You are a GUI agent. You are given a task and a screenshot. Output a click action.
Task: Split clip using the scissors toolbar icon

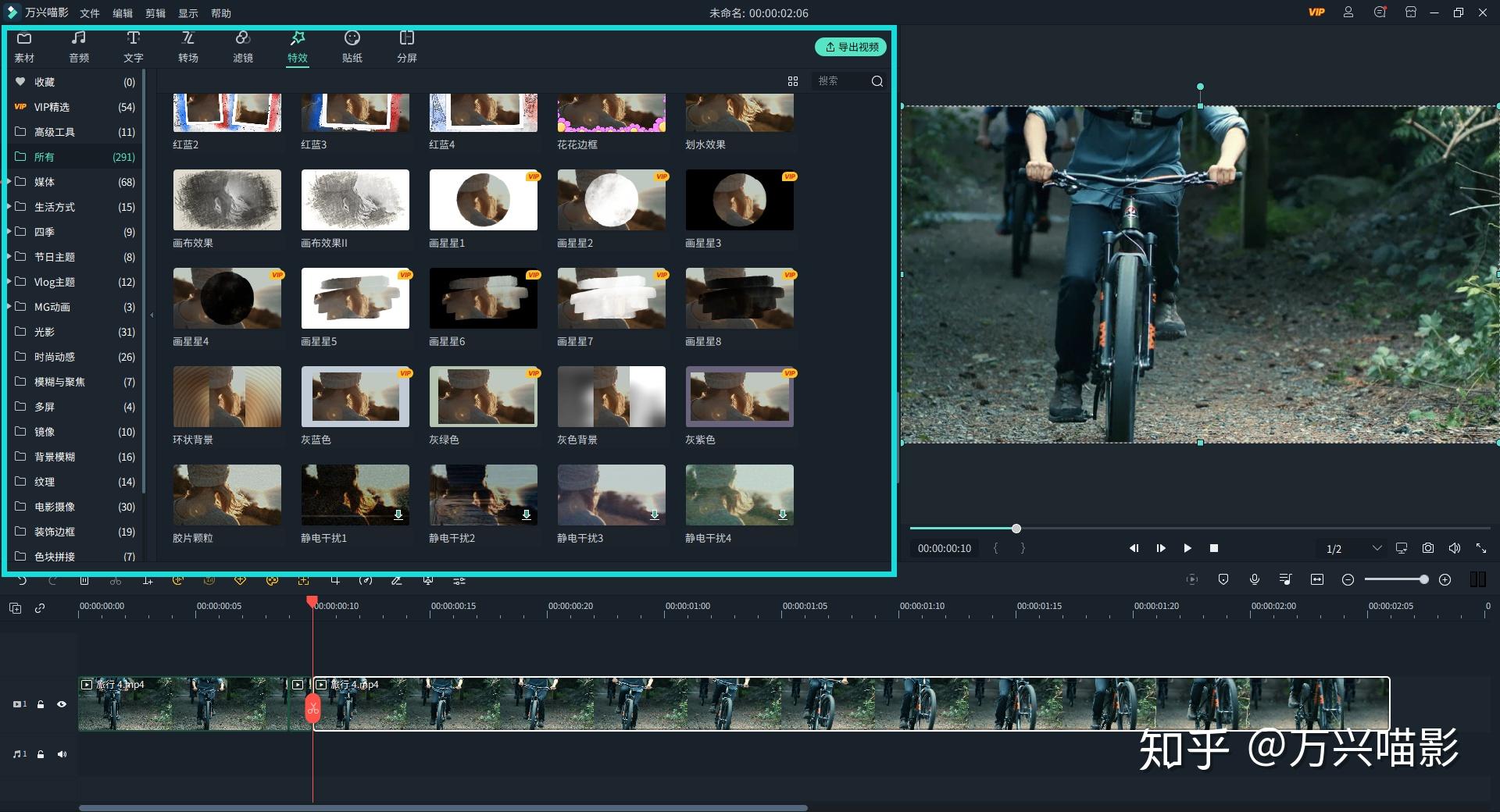[116, 580]
